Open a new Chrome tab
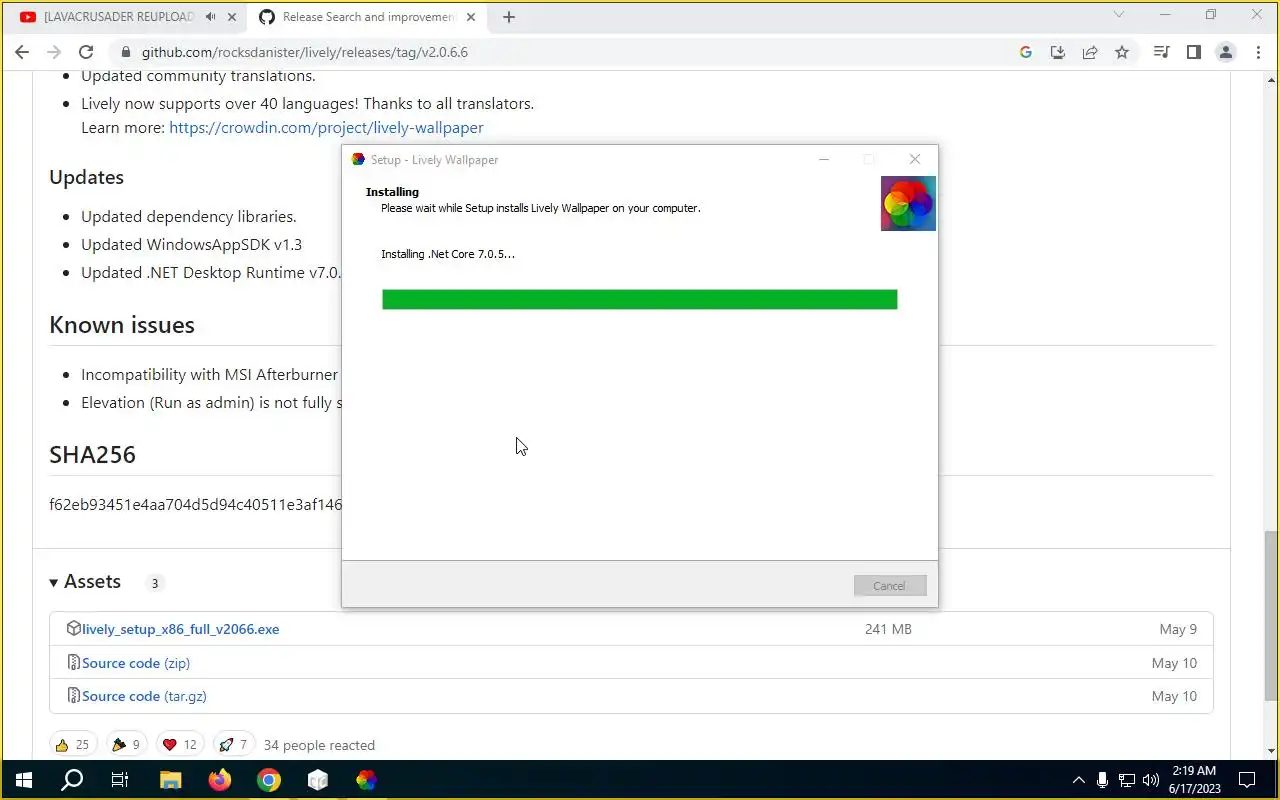 pos(509,17)
